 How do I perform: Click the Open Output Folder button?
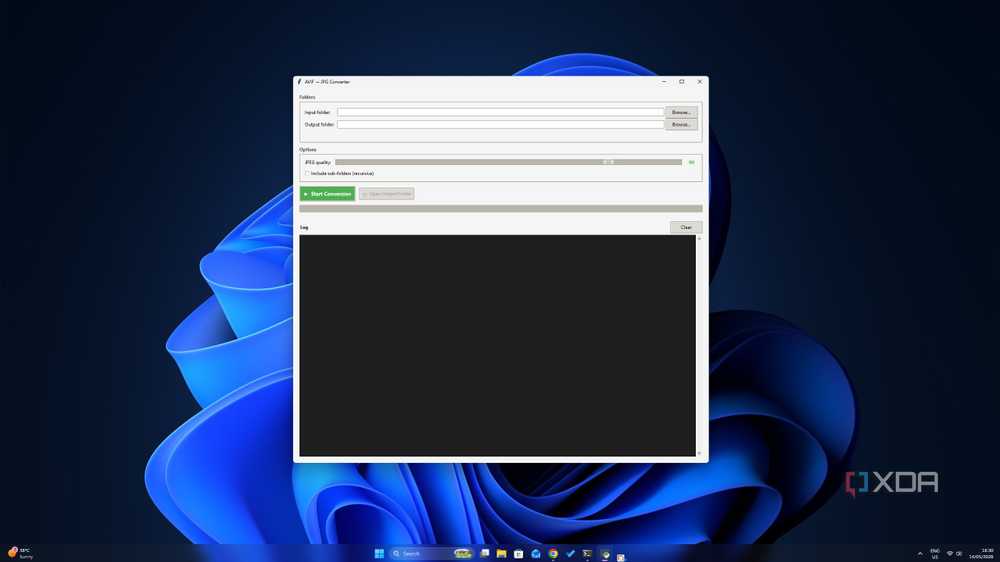coord(386,194)
